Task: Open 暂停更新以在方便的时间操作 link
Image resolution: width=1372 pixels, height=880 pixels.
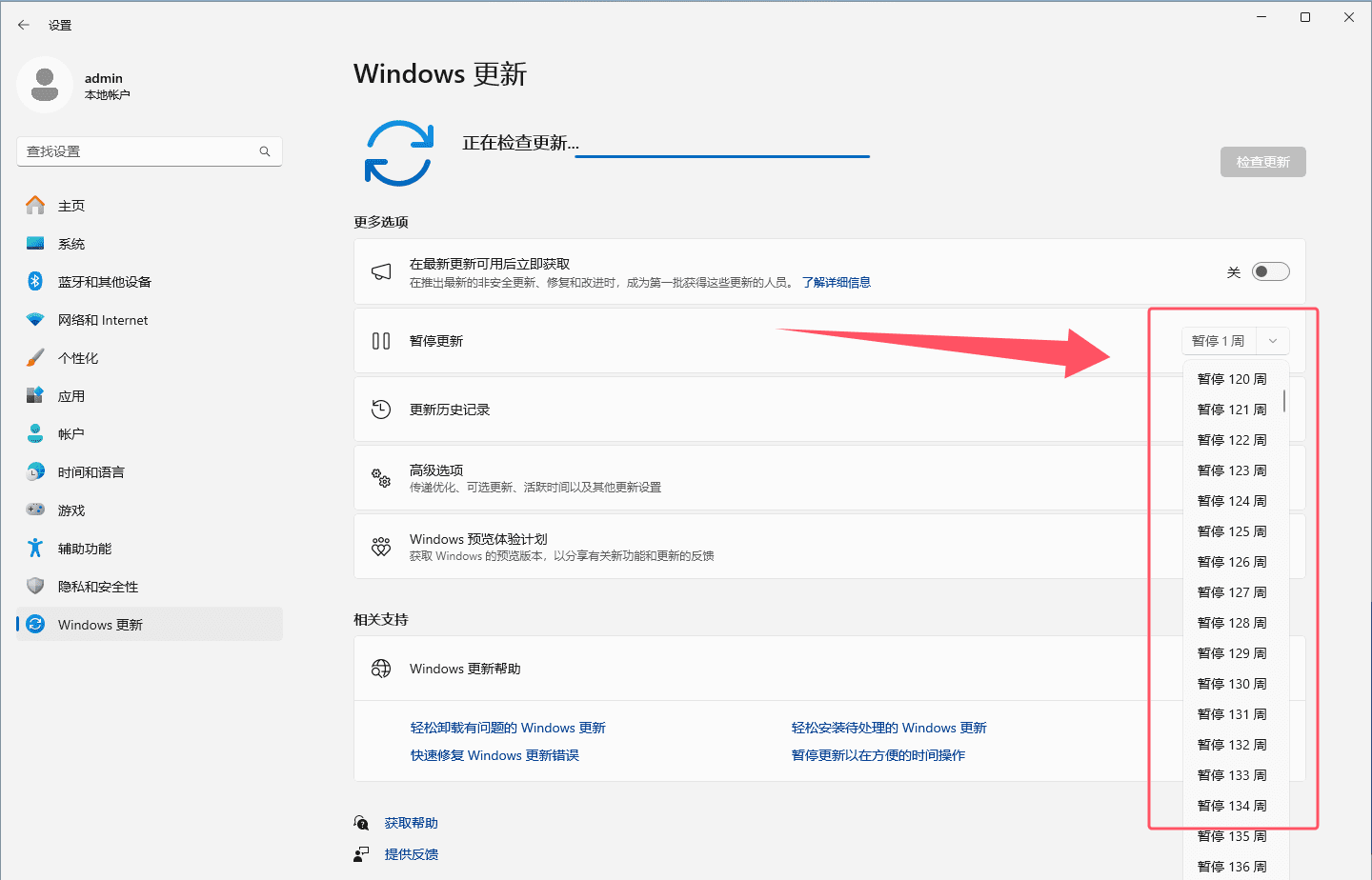Action: (x=878, y=755)
